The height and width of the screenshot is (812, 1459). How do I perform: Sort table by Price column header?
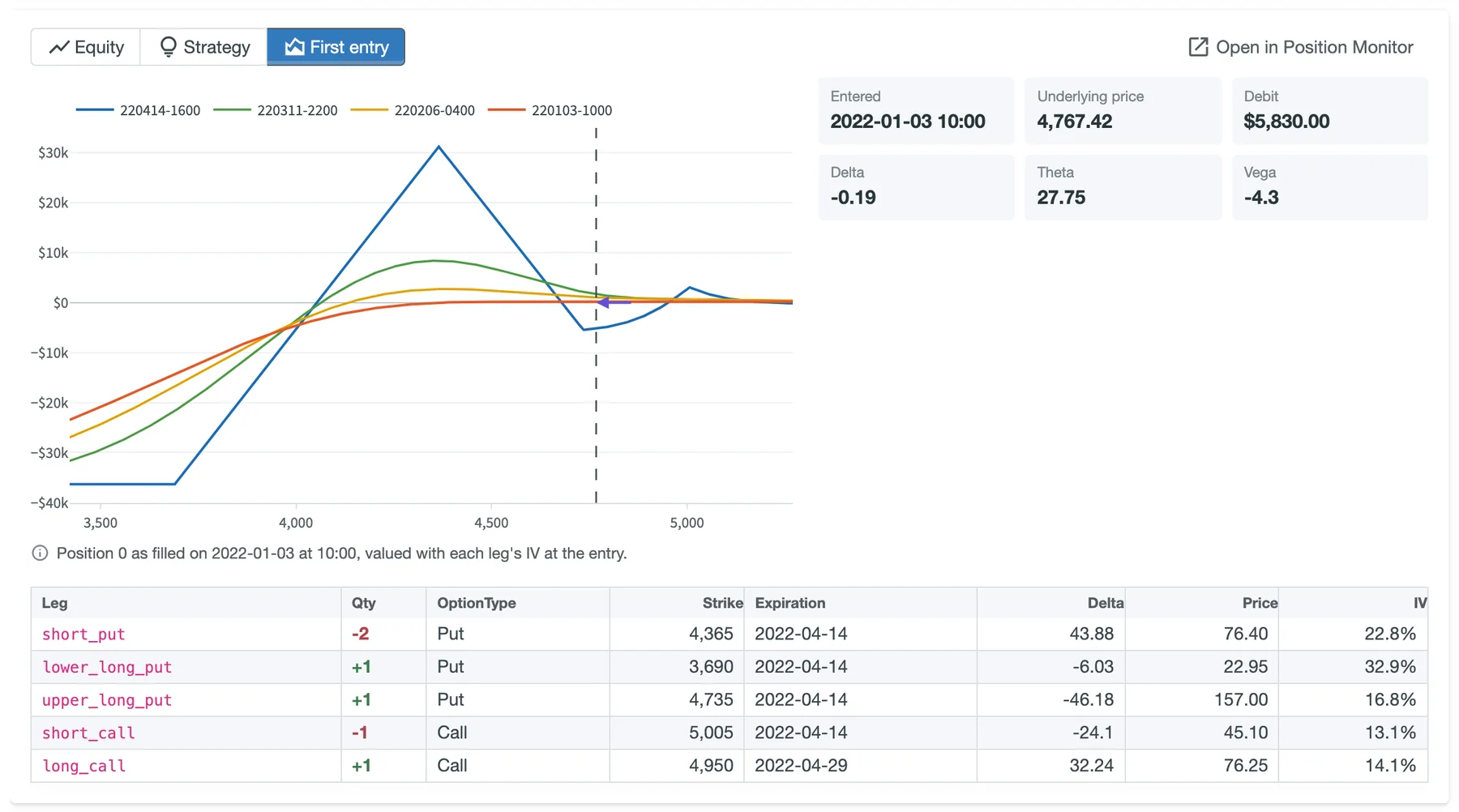coord(1201,603)
